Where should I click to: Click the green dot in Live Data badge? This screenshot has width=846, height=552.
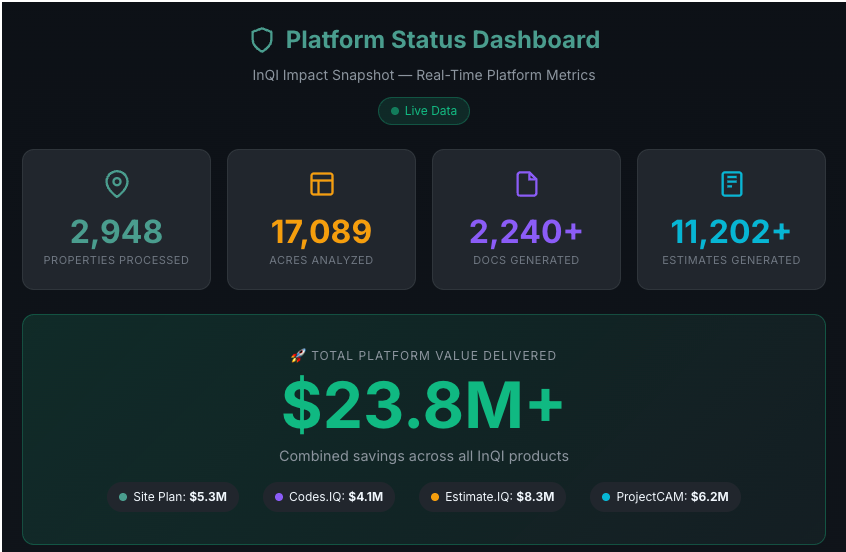click(x=395, y=111)
